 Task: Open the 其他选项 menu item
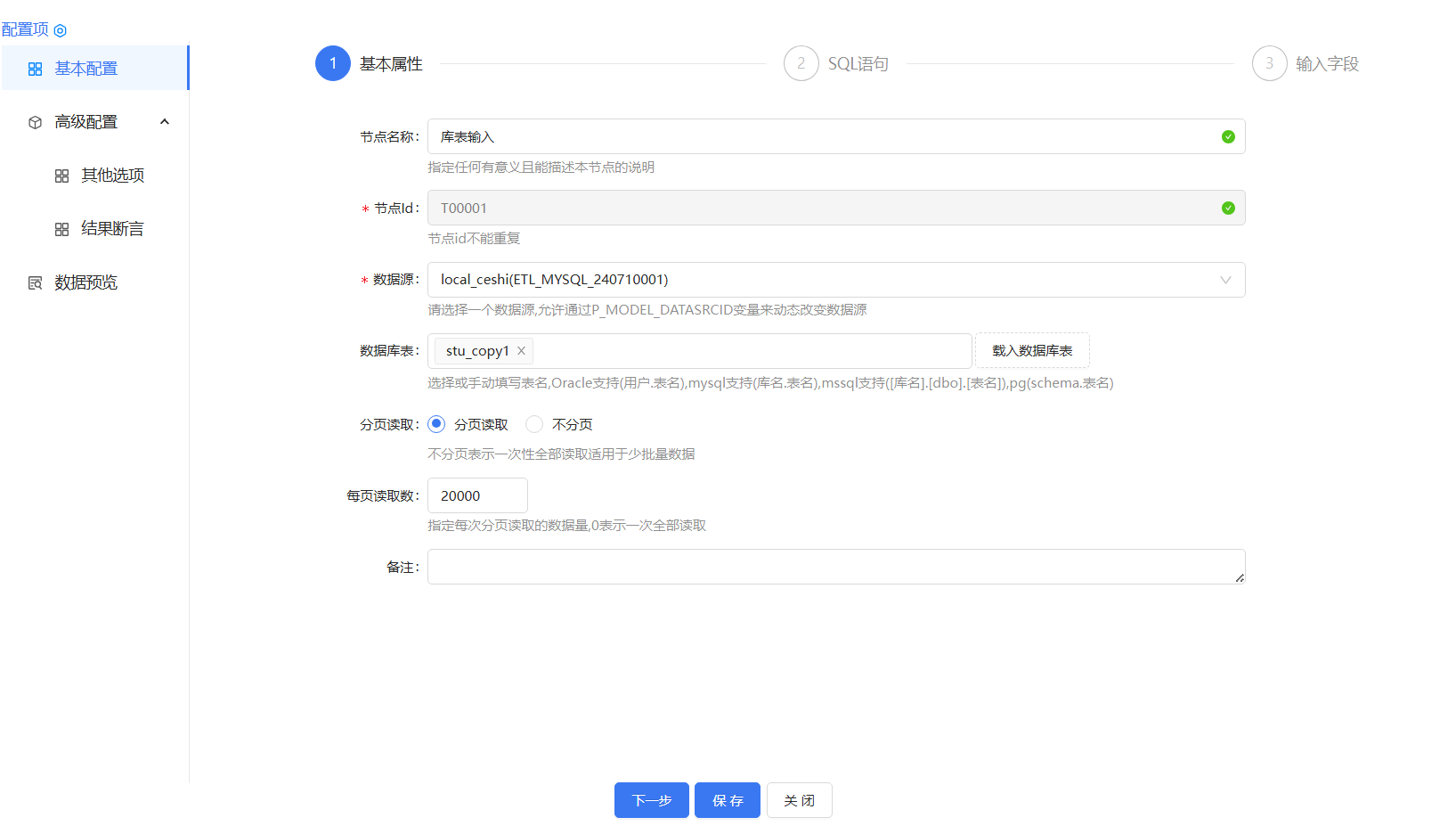click(94, 176)
